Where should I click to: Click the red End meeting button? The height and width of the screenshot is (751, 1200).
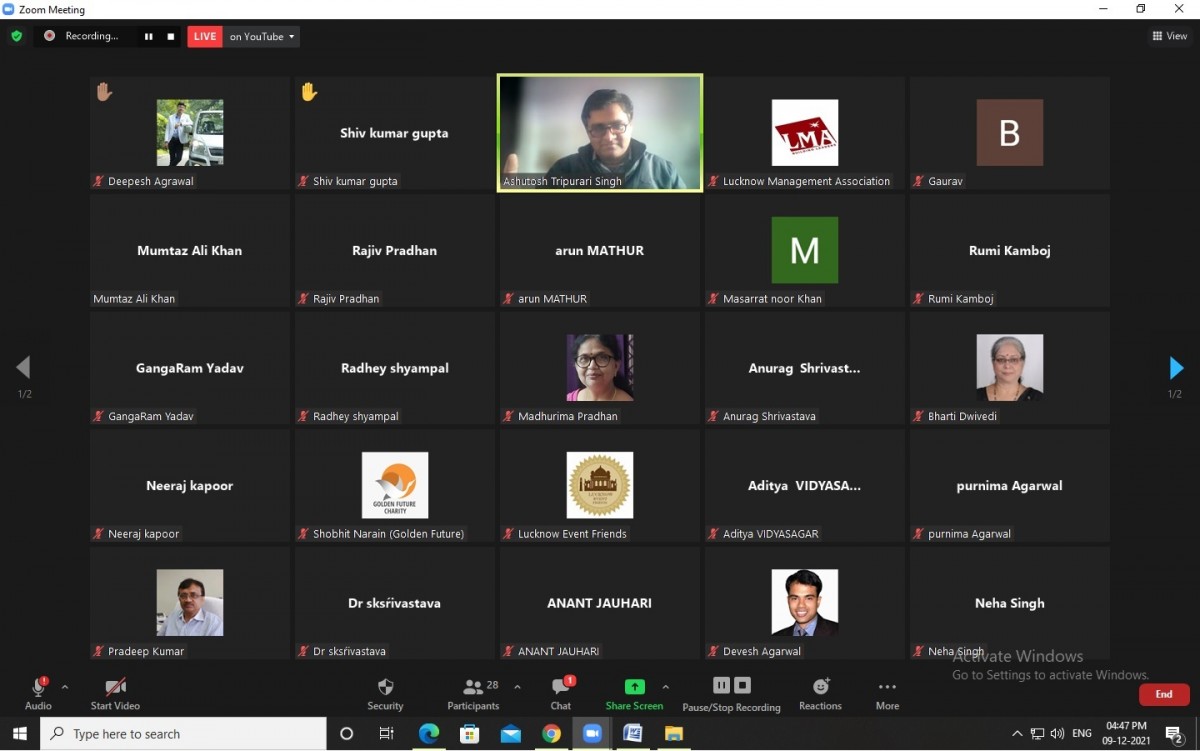[1164, 694]
